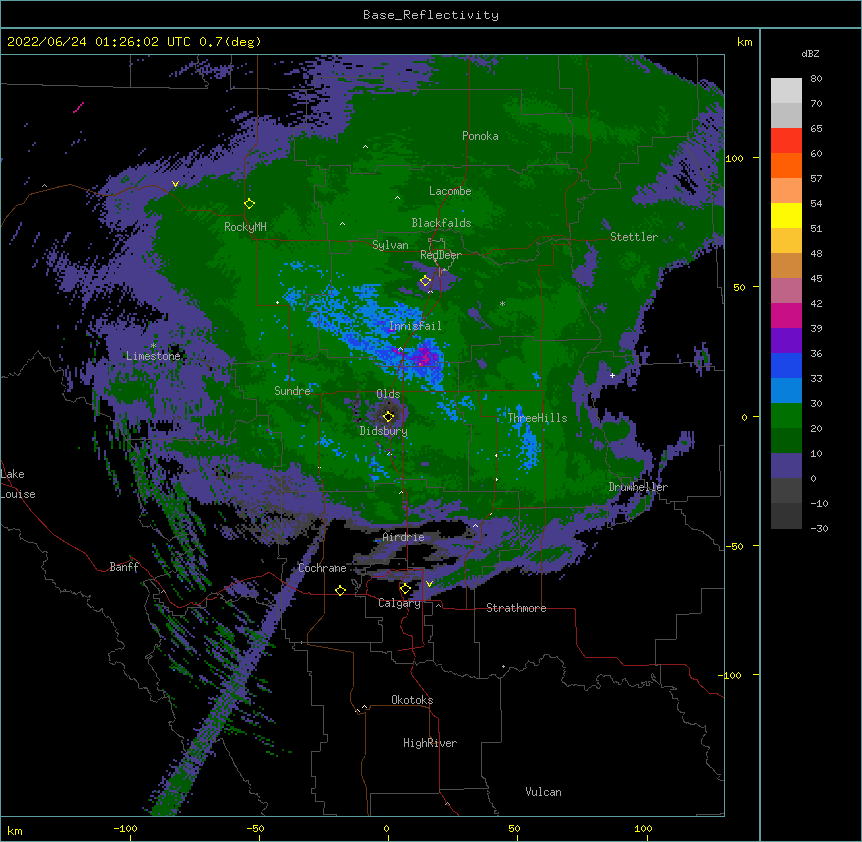Click the Blackfalds town label
Viewport: 862px width, 842px height.
tap(441, 223)
